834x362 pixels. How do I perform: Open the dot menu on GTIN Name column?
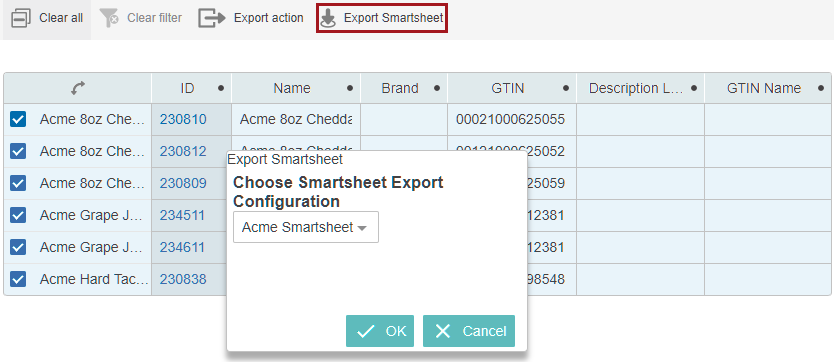822,88
